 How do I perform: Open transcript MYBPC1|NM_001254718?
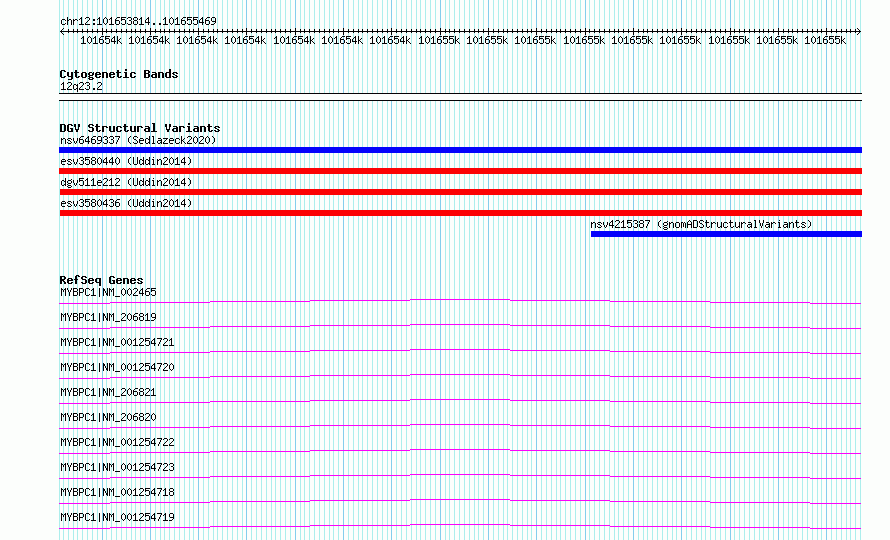click(x=117, y=492)
